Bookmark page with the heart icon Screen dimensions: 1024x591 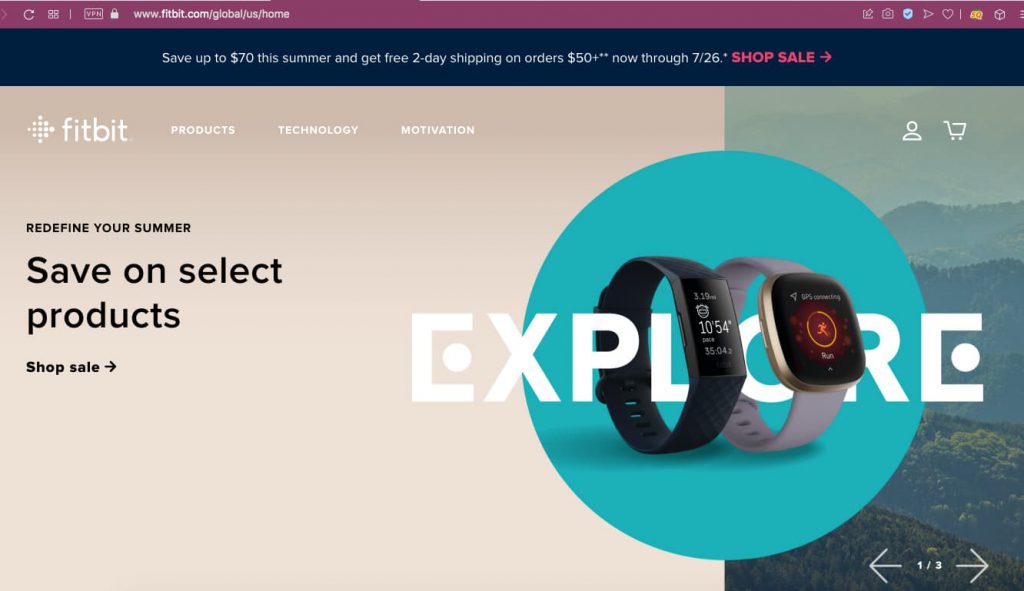948,14
